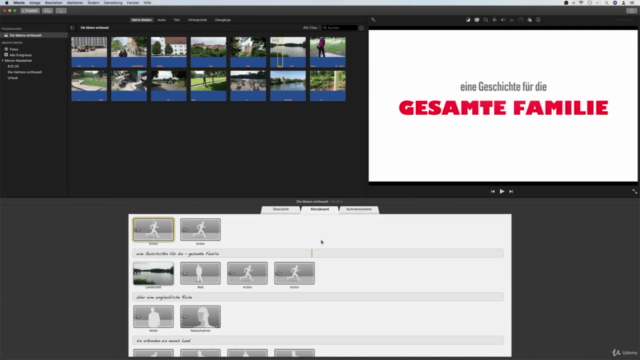Play the trailer in the viewer
This screenshot has height=360, width=640.
(502, 191)
